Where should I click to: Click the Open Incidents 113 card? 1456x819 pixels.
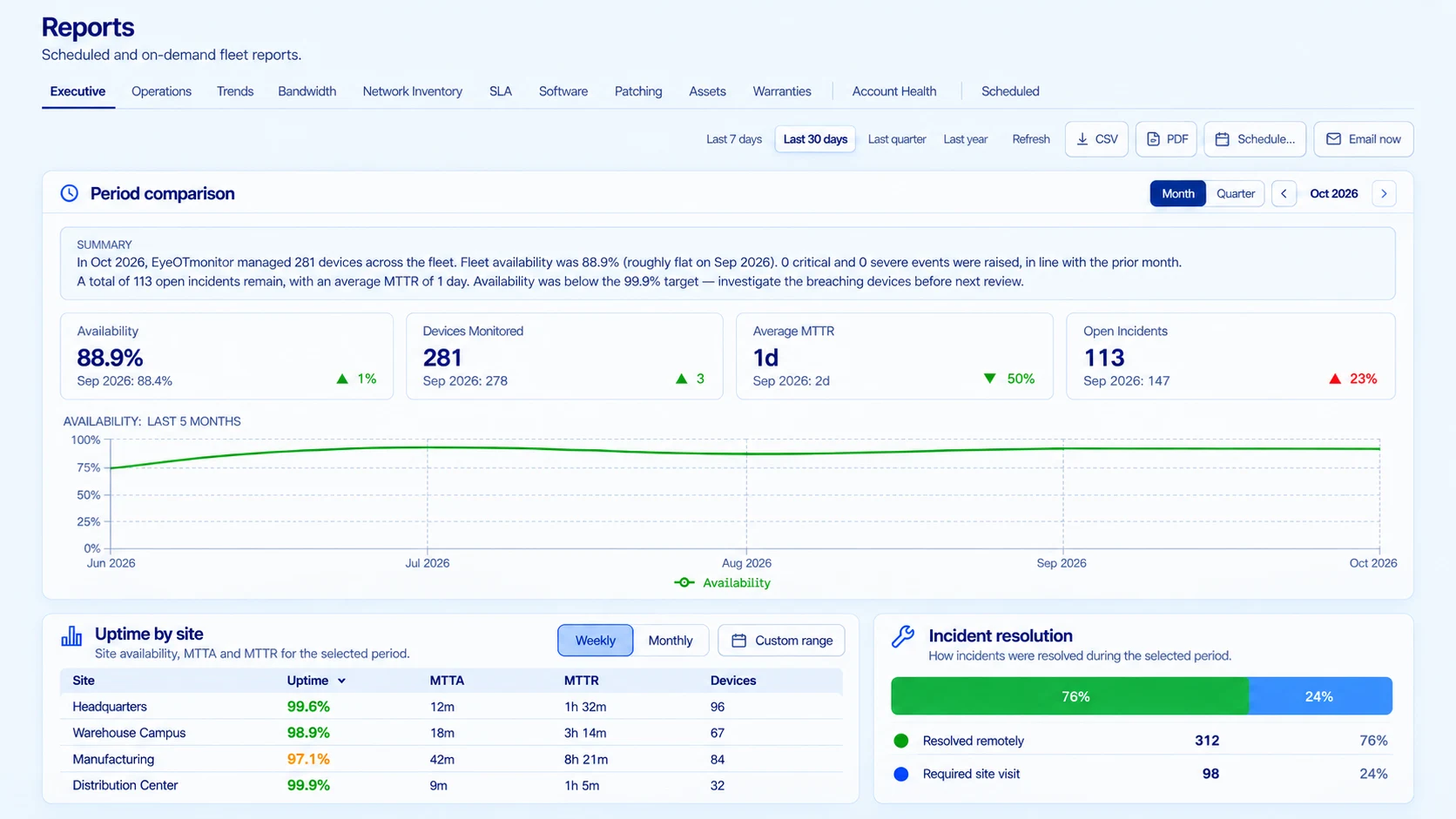(1230, 356)
